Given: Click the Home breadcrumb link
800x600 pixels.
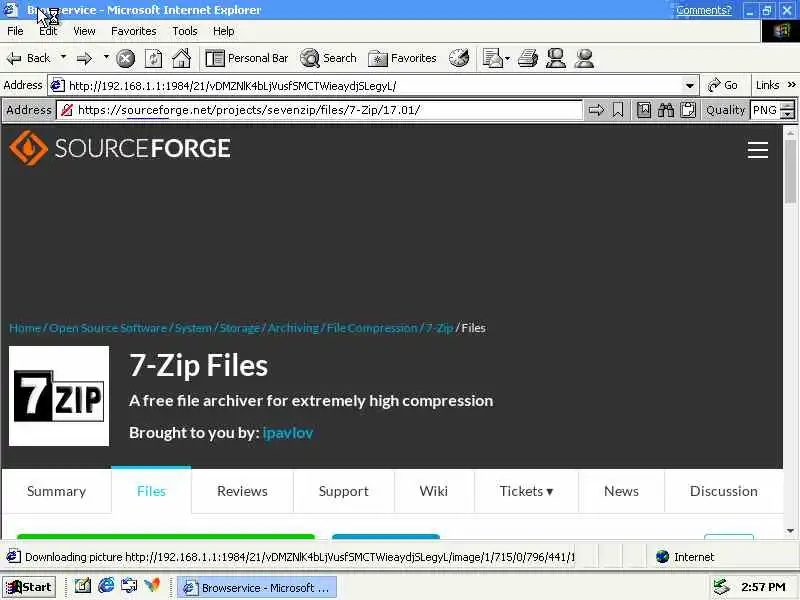Looking at the screenshot, I should pyautogui.click(x=25, y=328).
